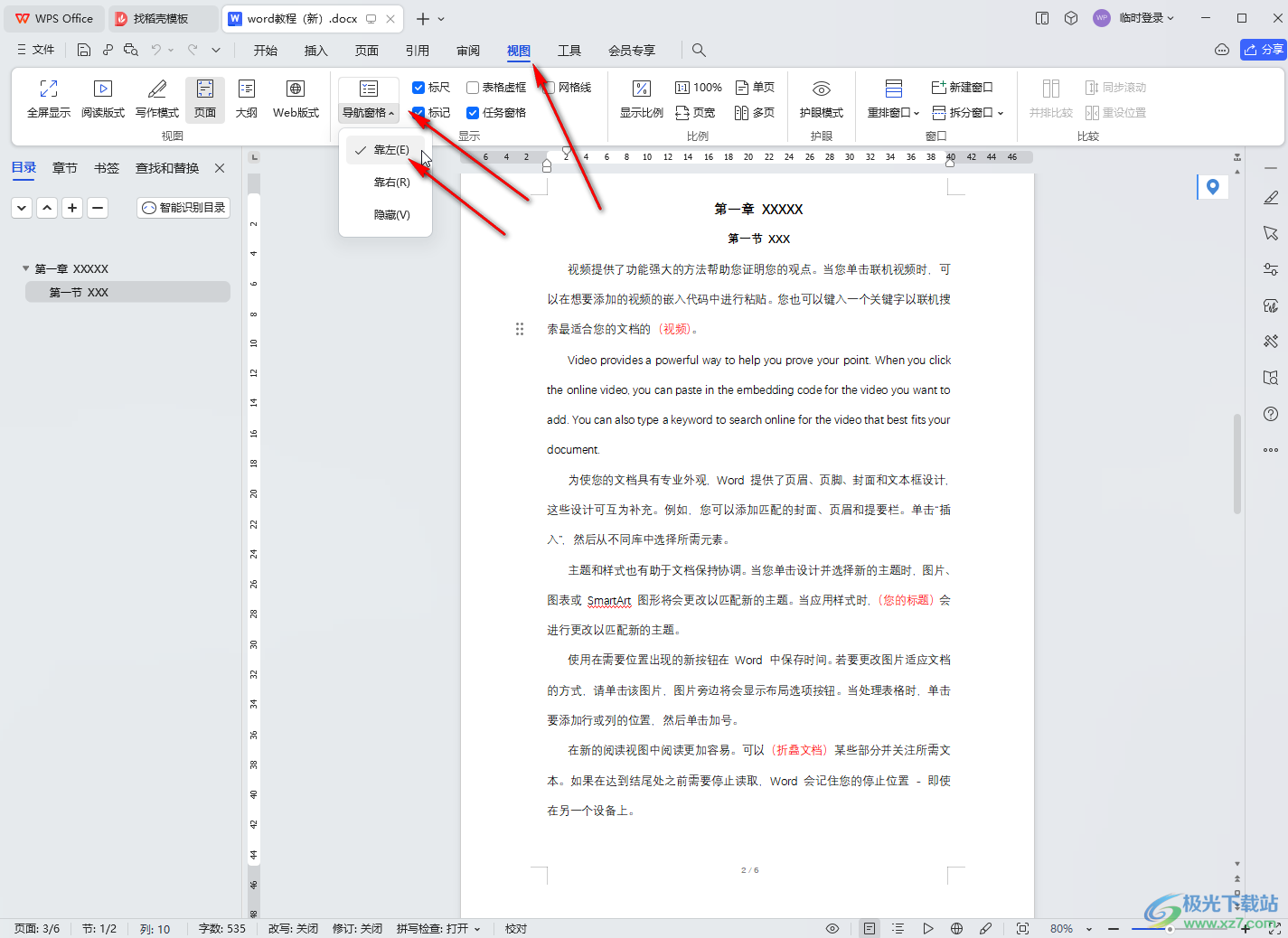Click the more options dots in right sidebar
The width and height of the screenshot is (1288, 938).
tap(1271, 450)
